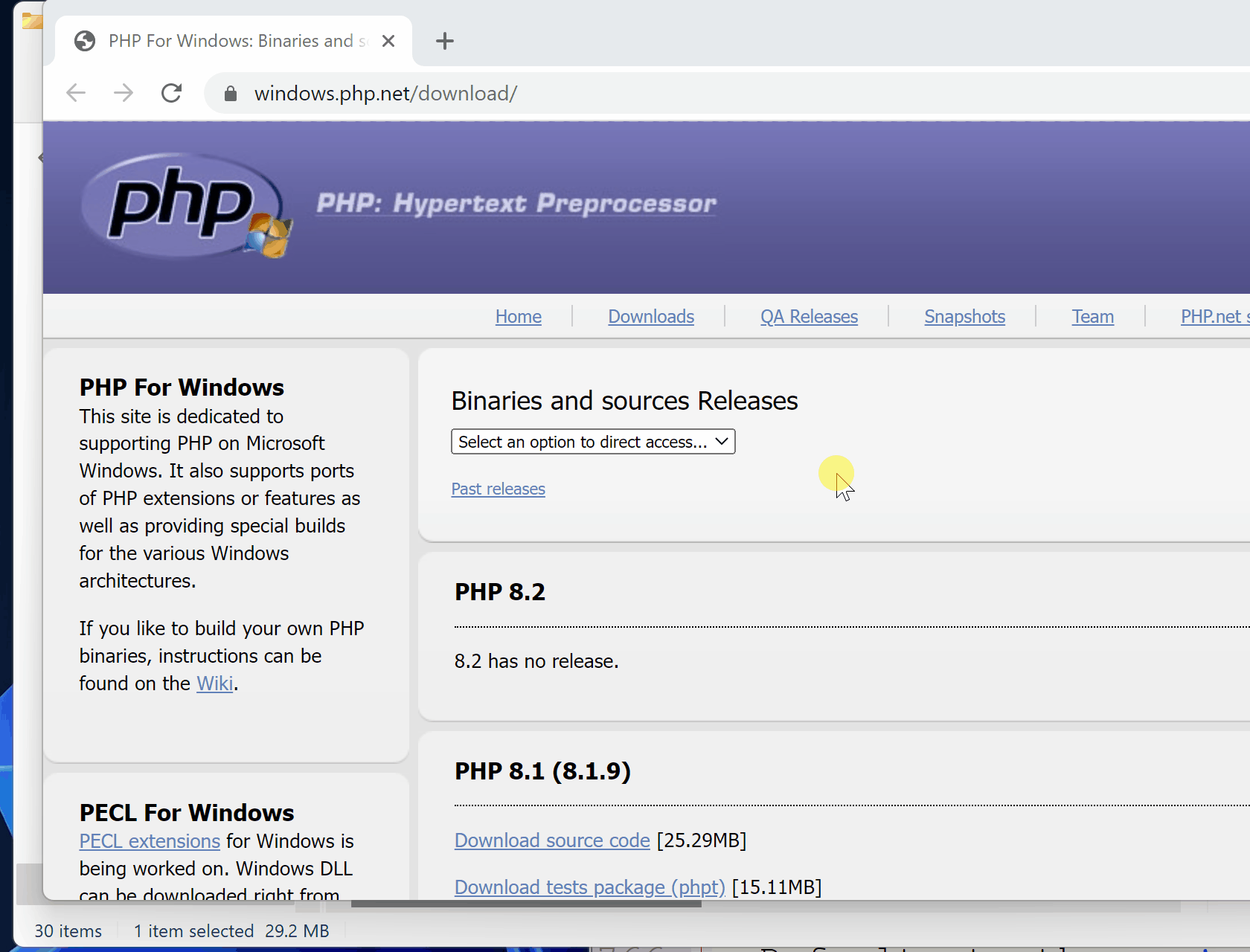This screenshot has width=1250, height=952.
Task: Click the Past releases link
Action: (x=498, y=489)
